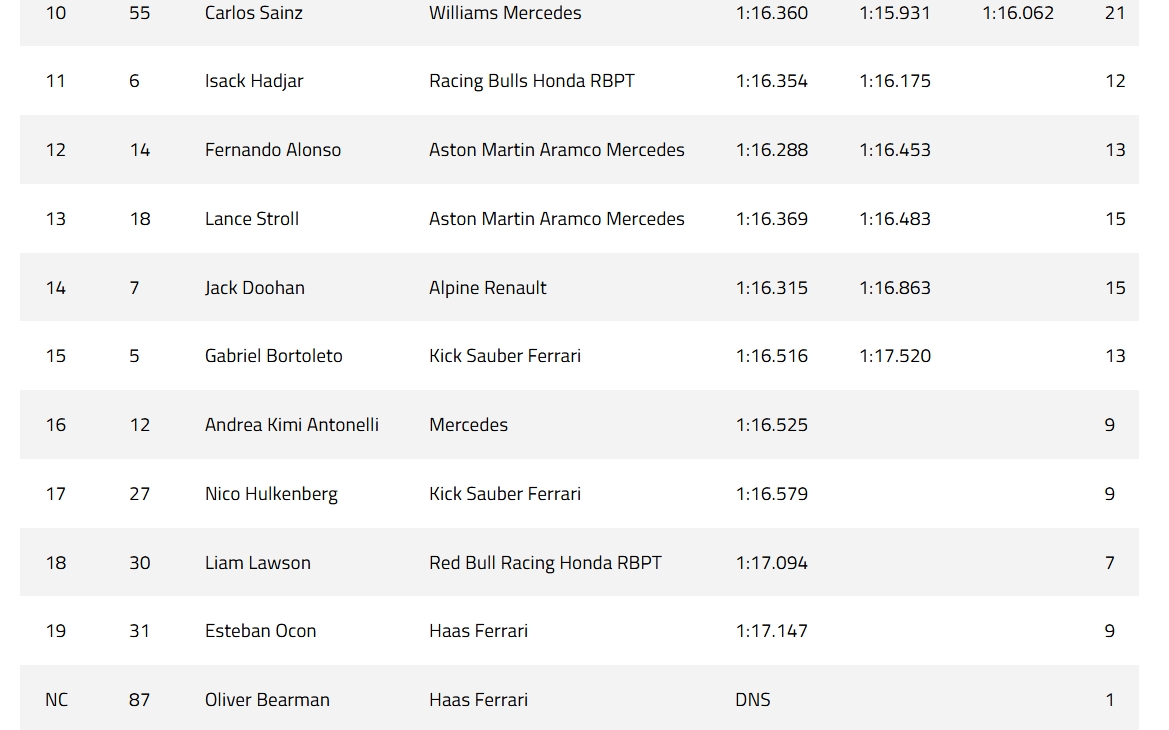The height and width of the screenshot is (730, 1169).
Task: Click the Williams Mercedes team cell
Action: click(x=505, y=13)
